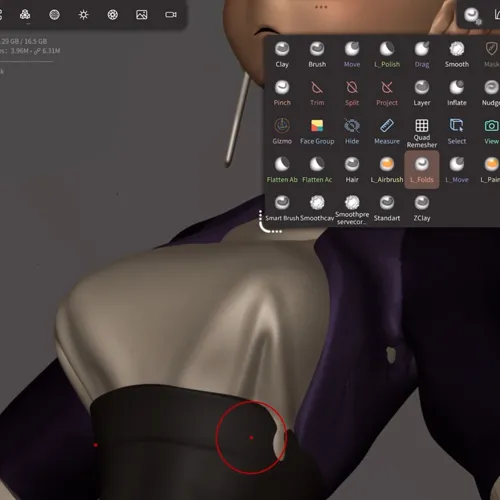Pick the Nudge tool
Viewport: 500px width, 500px height.
(491, 93)
